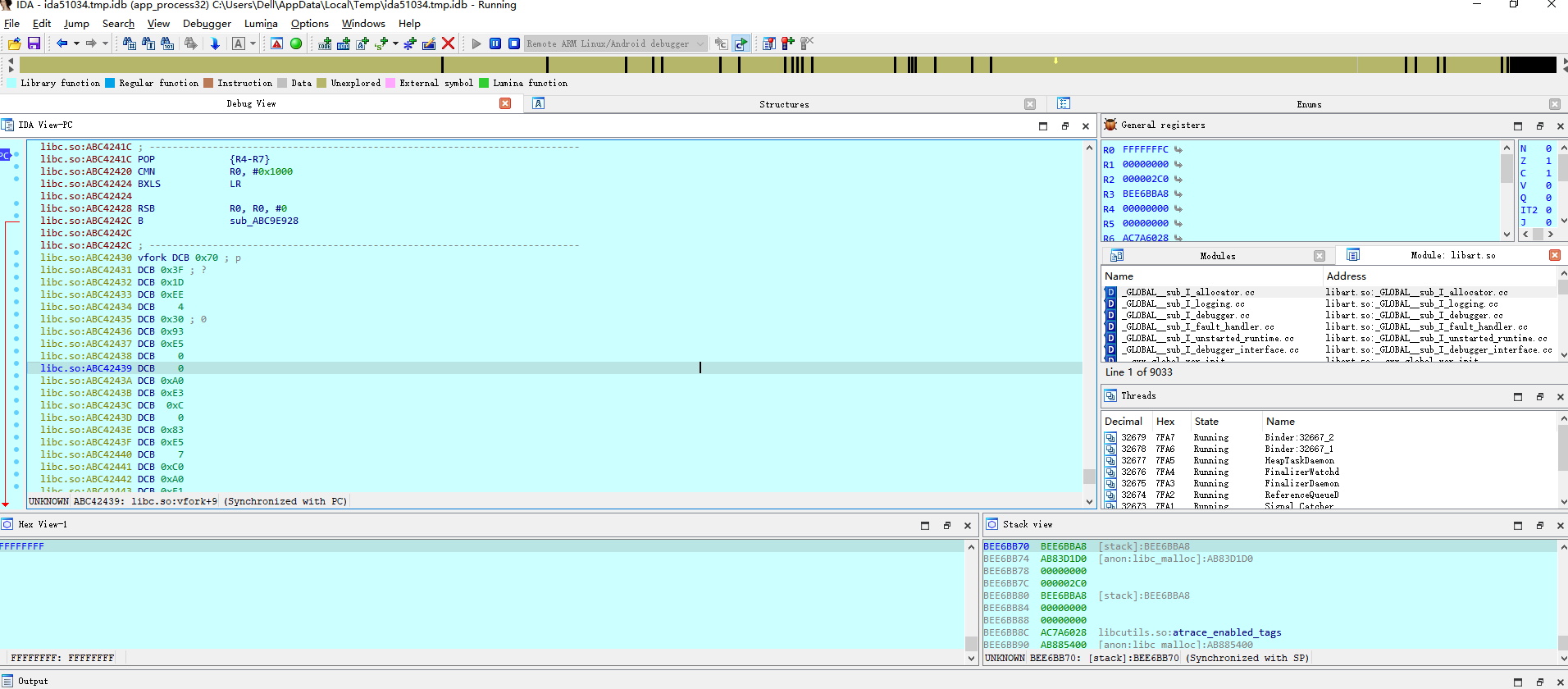
Task: Follow the jump arrow next to R0 value
Action: [x=1178, y=149]
